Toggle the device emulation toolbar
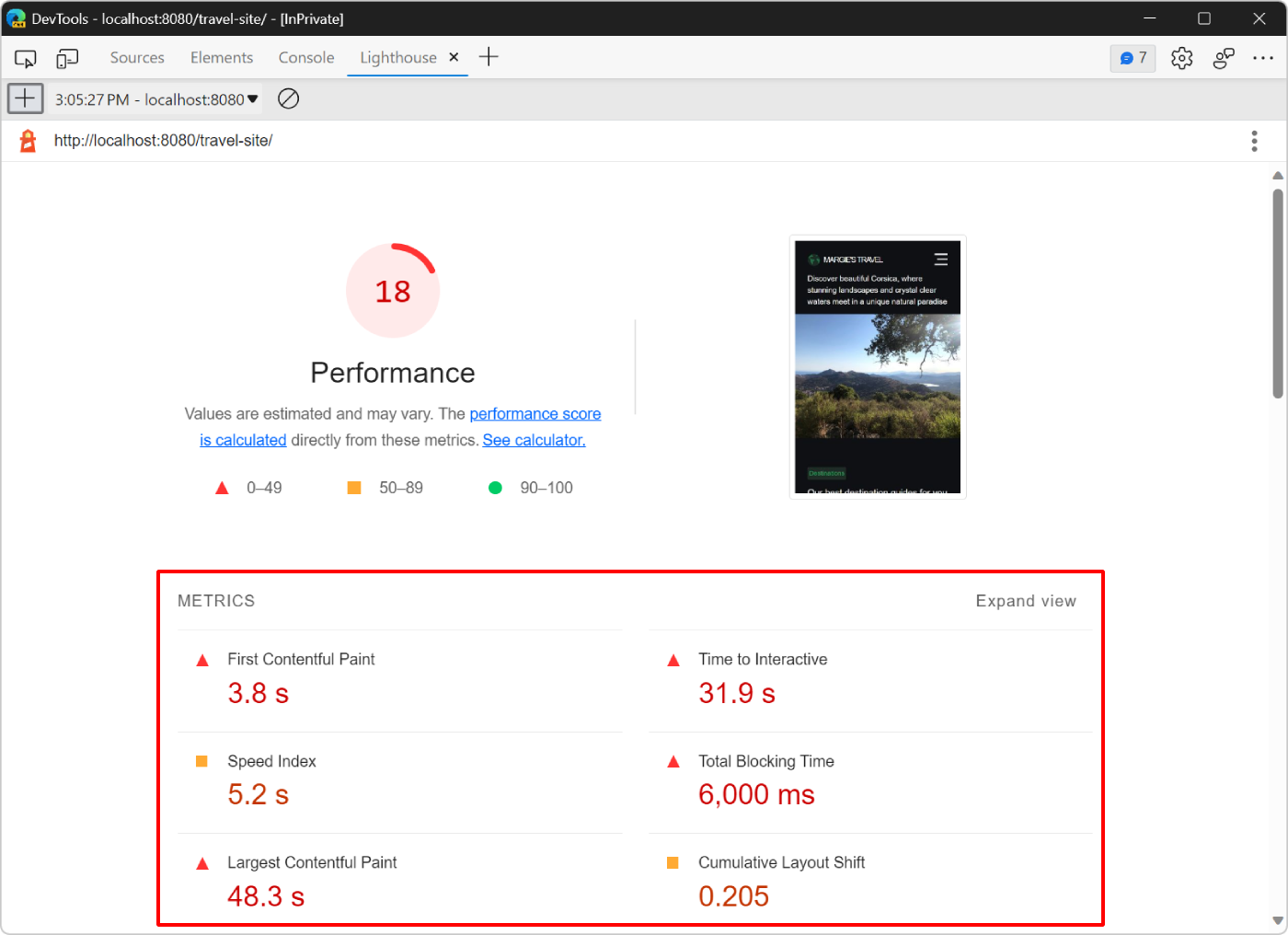Viewport: 1288px width, 935px height. coord(66,57)
